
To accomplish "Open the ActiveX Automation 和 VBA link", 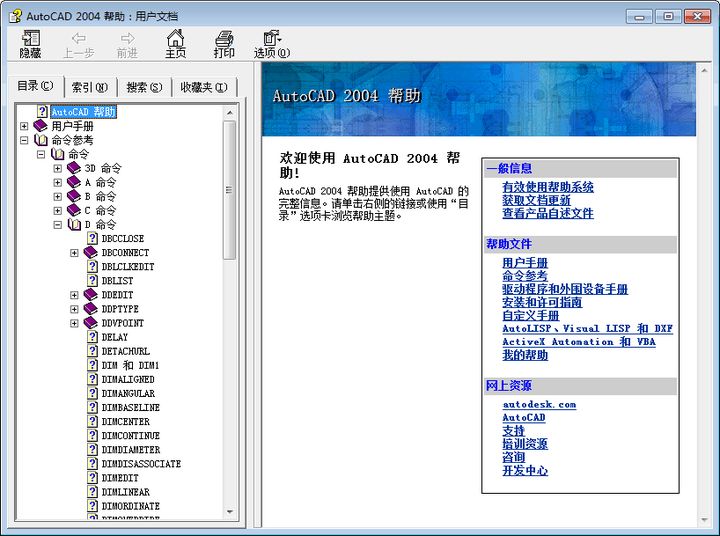I will pyautogui.click(x=579, y=342).
